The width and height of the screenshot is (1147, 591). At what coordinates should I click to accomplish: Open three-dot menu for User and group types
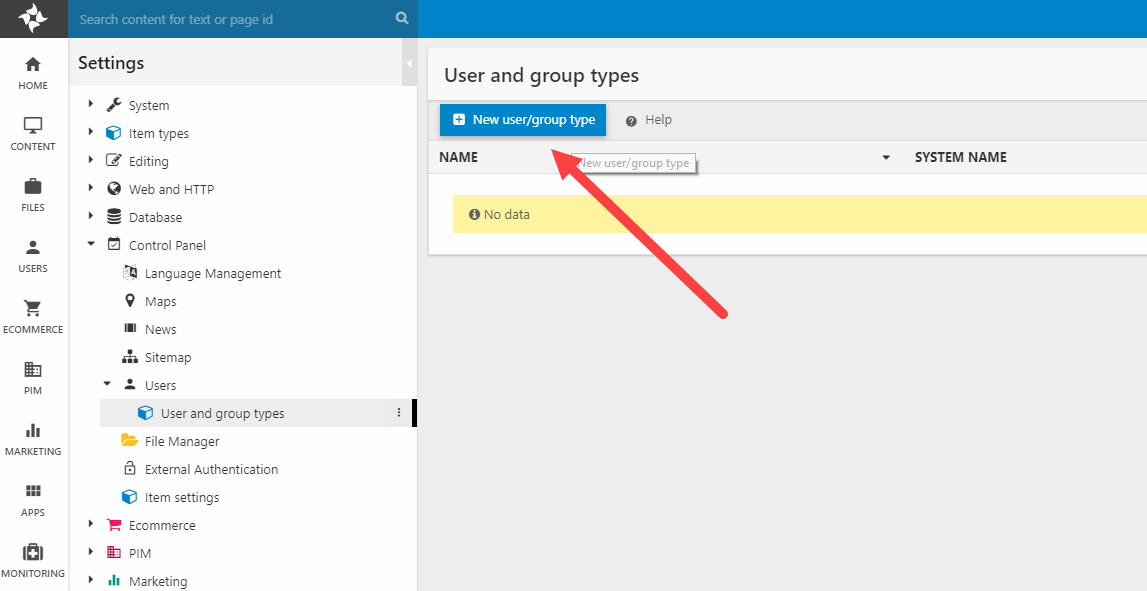399,413
